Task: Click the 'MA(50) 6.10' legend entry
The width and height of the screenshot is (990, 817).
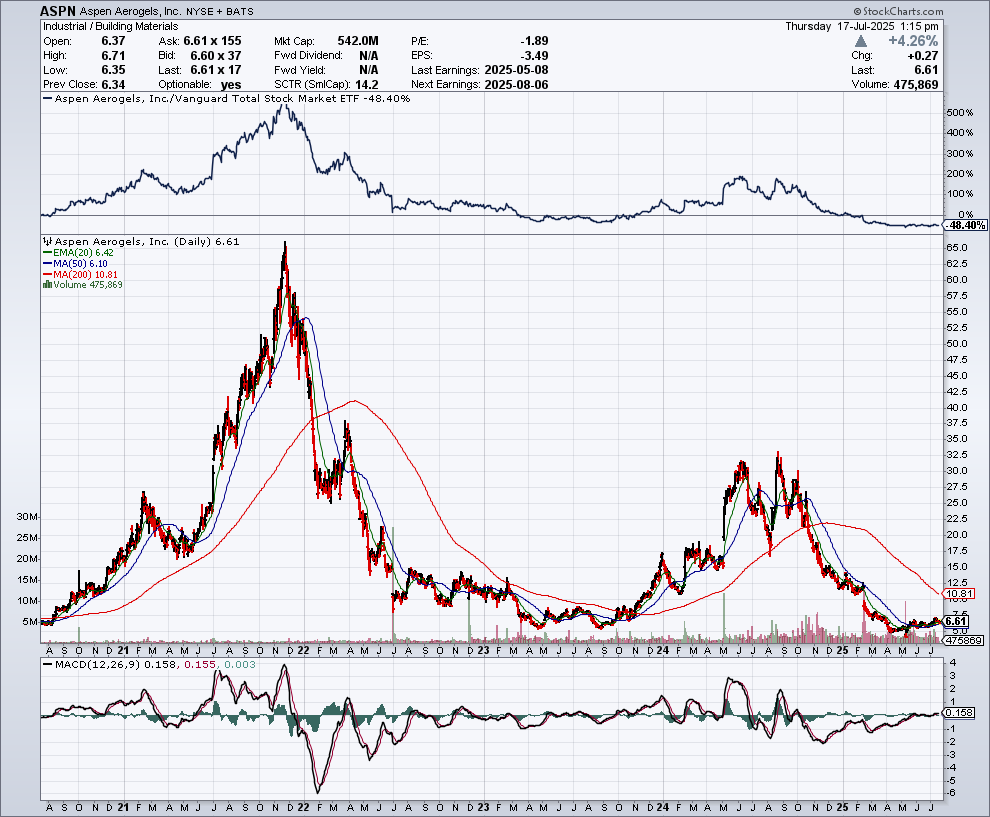Action: [x=76, y=264]
